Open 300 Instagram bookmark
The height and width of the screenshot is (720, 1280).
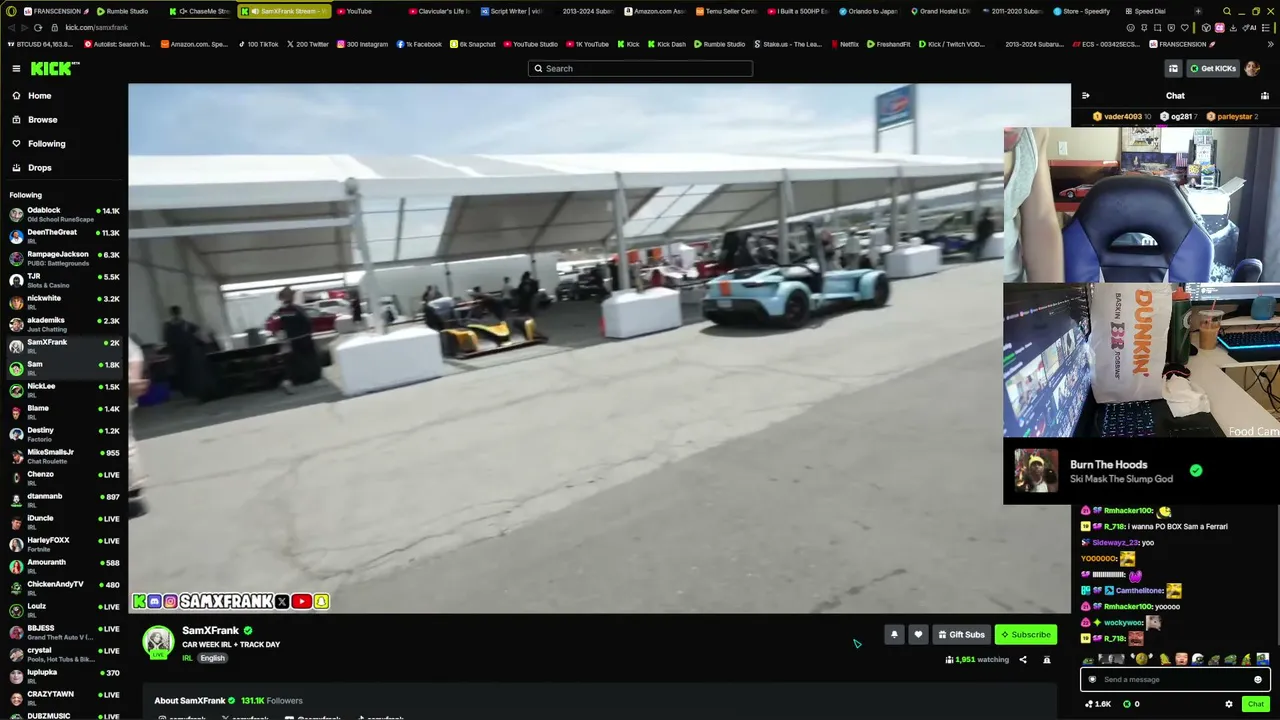[362, 44]
